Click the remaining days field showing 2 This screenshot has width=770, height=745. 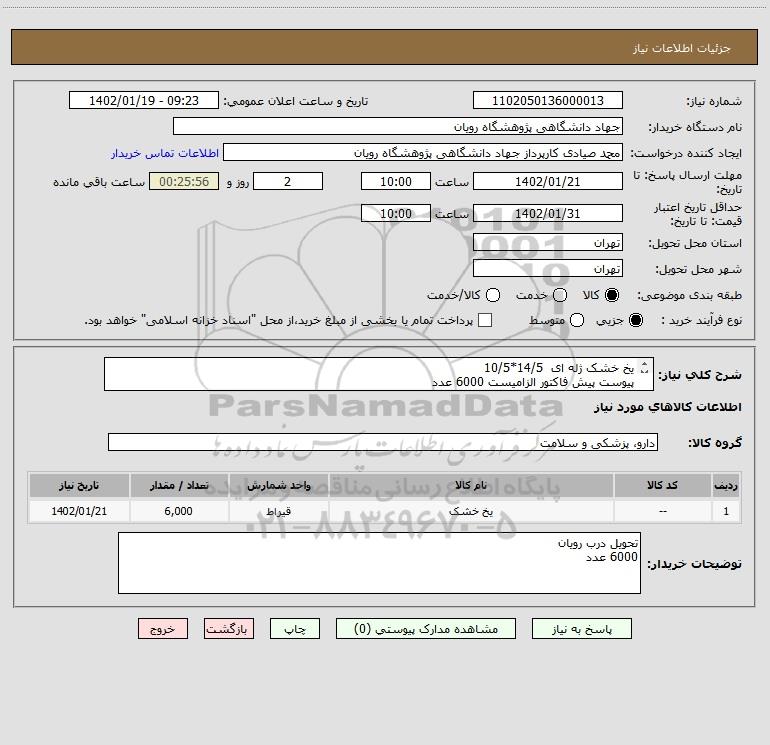288,181
